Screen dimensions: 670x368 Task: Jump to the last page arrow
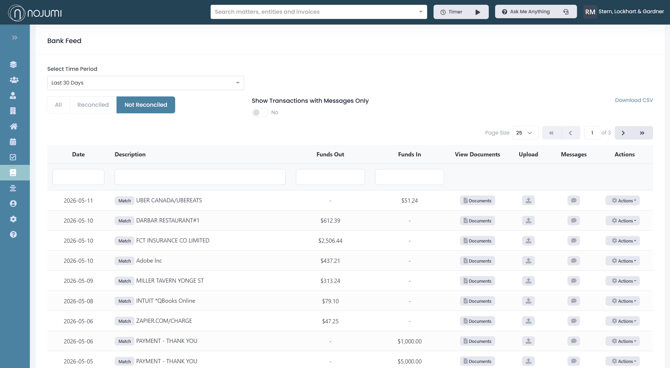point(642,133)
